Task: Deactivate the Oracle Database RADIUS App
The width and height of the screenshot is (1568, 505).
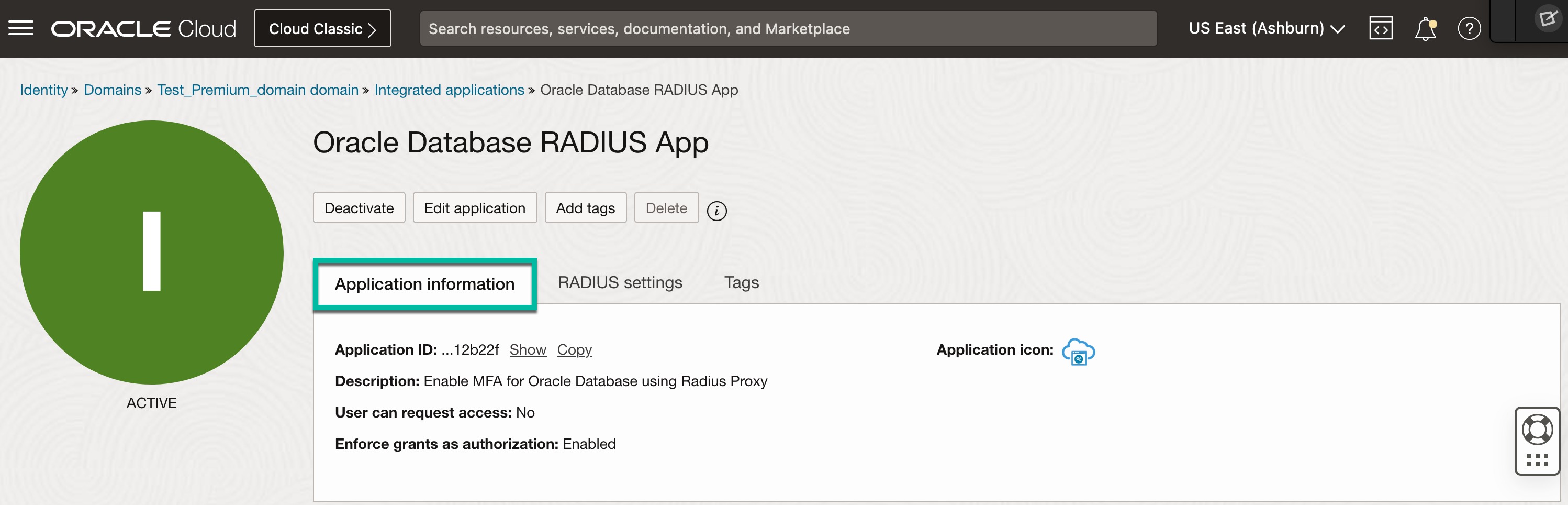Action: point(359,208)
